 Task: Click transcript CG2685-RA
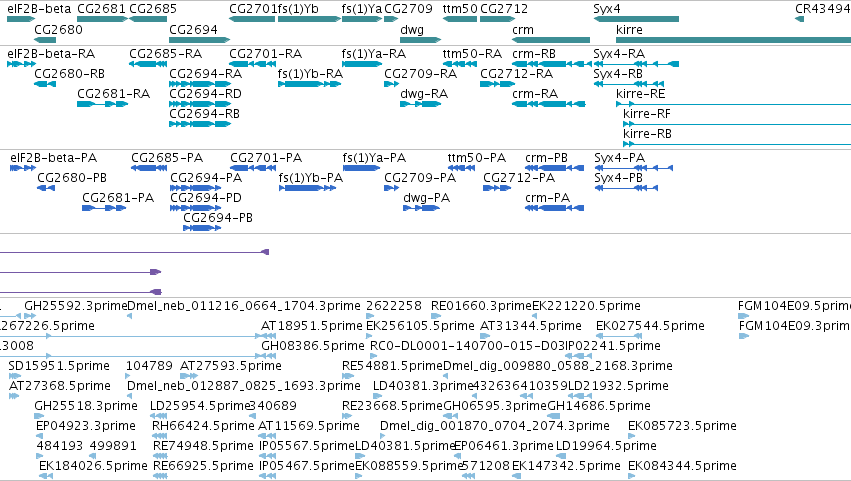pyautogui.click(x=166, y=54)
